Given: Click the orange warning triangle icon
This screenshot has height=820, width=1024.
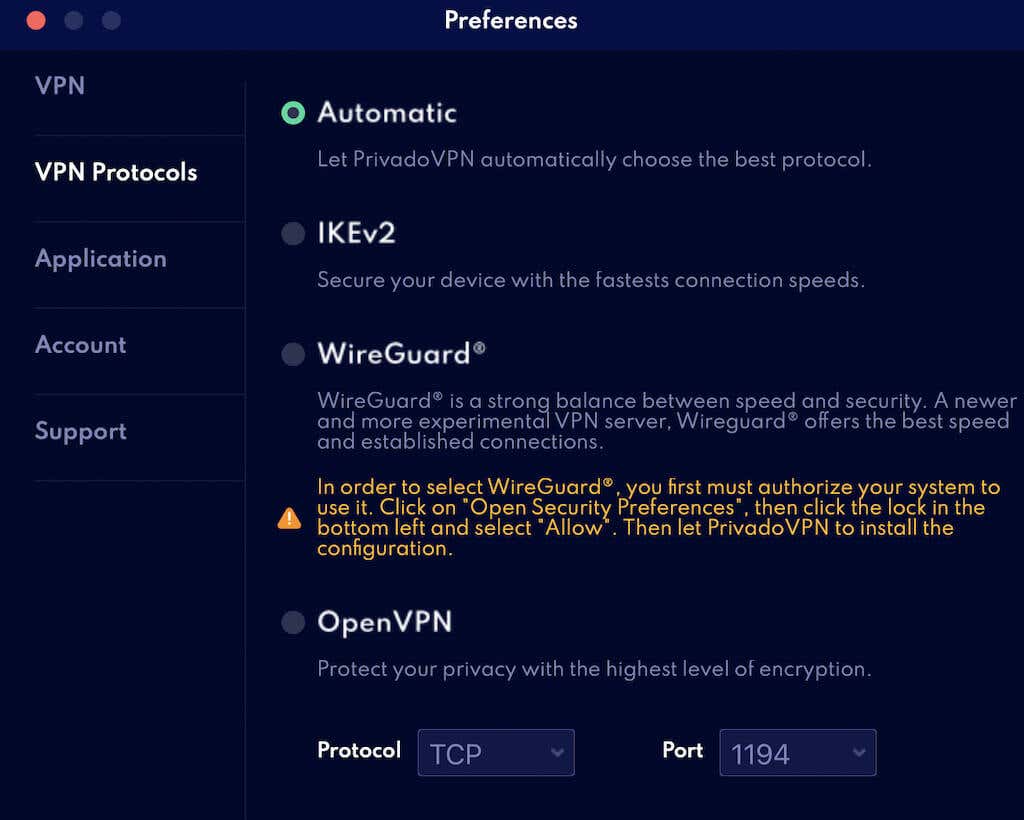Looking at the screenshot, I should coord(289,517).
